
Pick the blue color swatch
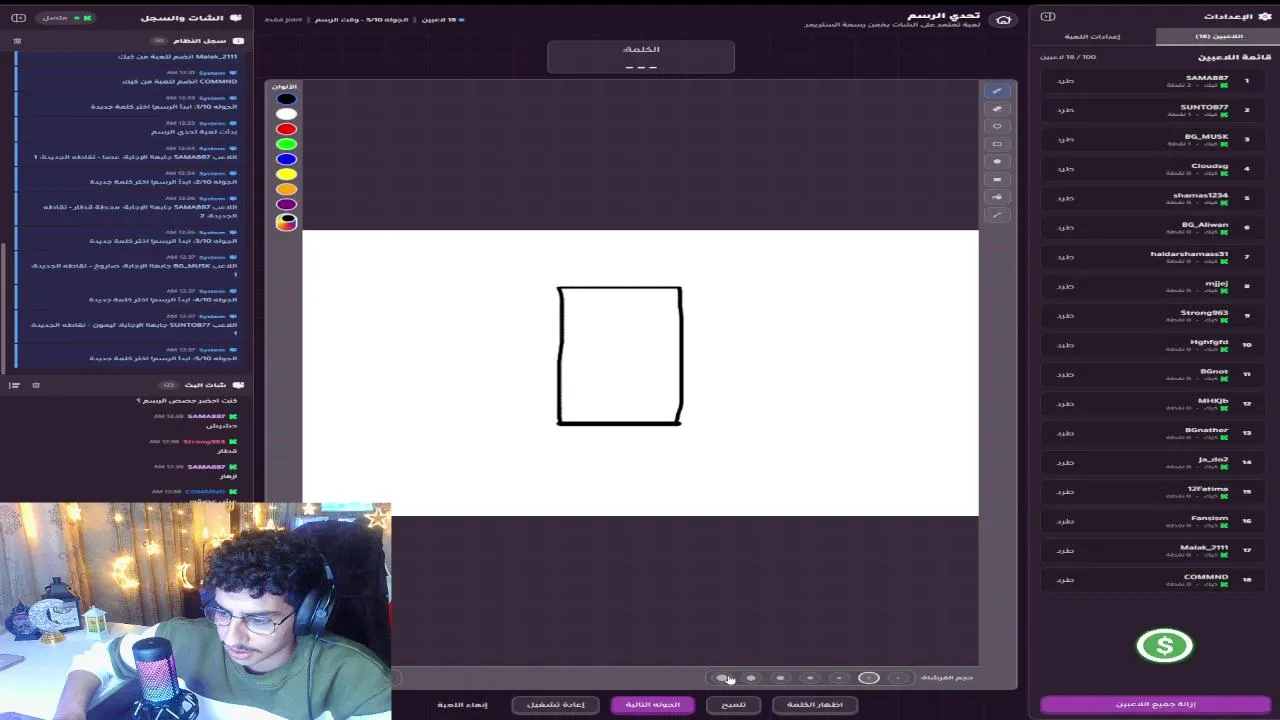(286, 159)
